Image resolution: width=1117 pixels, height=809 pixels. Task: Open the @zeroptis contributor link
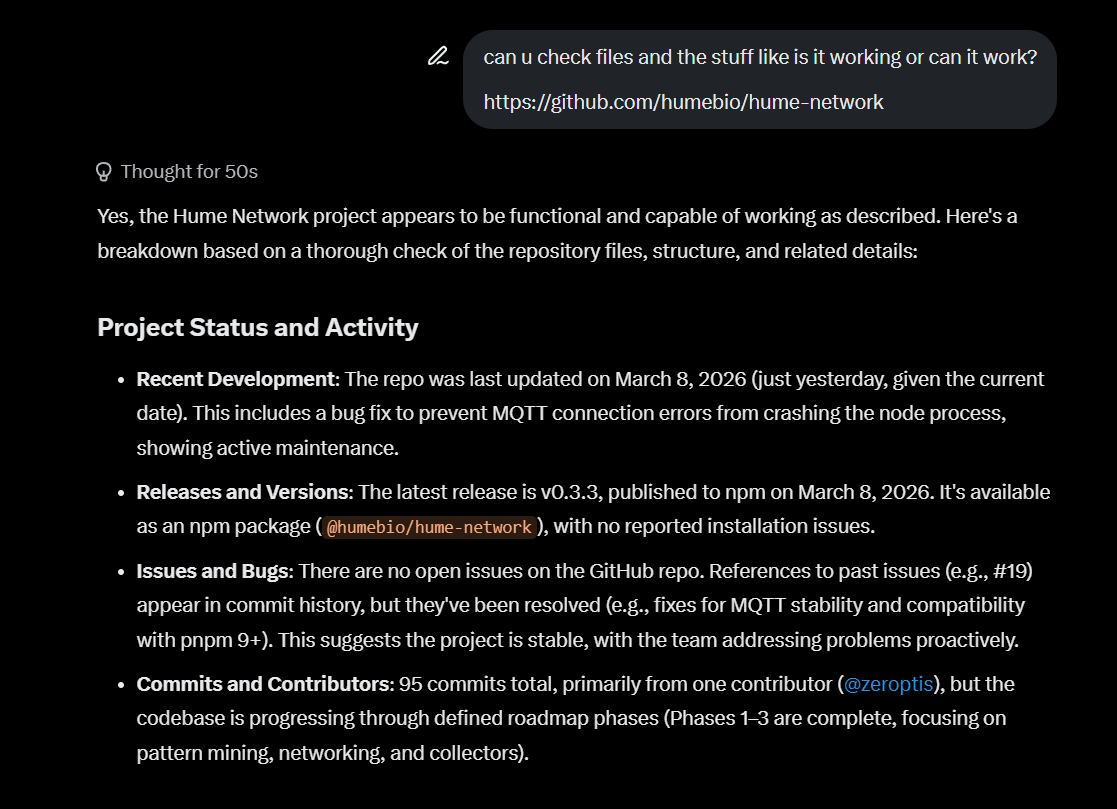[888, 684]
